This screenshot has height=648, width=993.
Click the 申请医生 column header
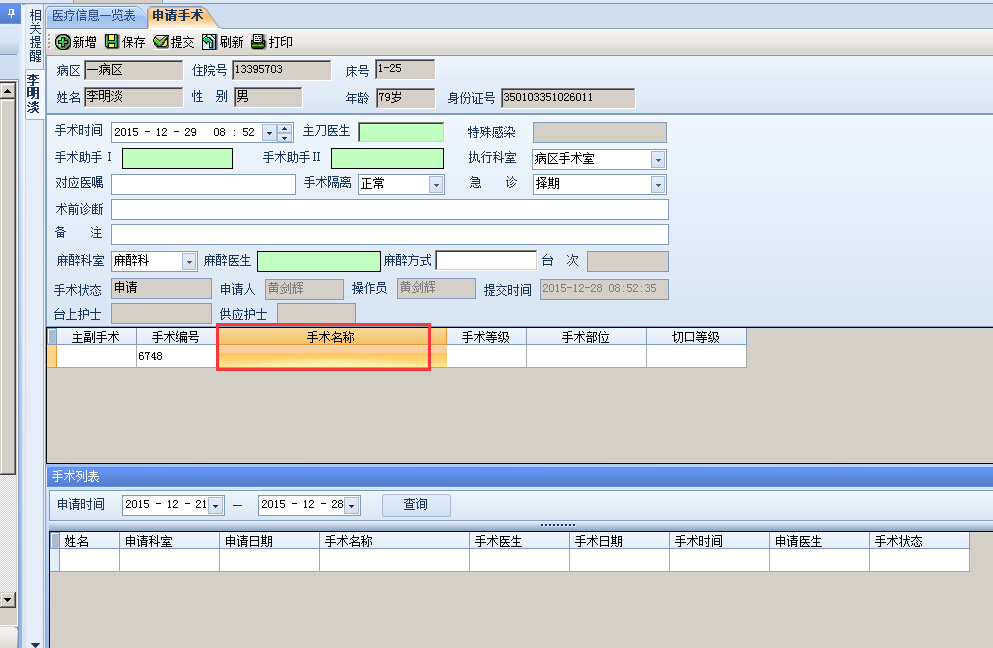(x=819, y=541)
